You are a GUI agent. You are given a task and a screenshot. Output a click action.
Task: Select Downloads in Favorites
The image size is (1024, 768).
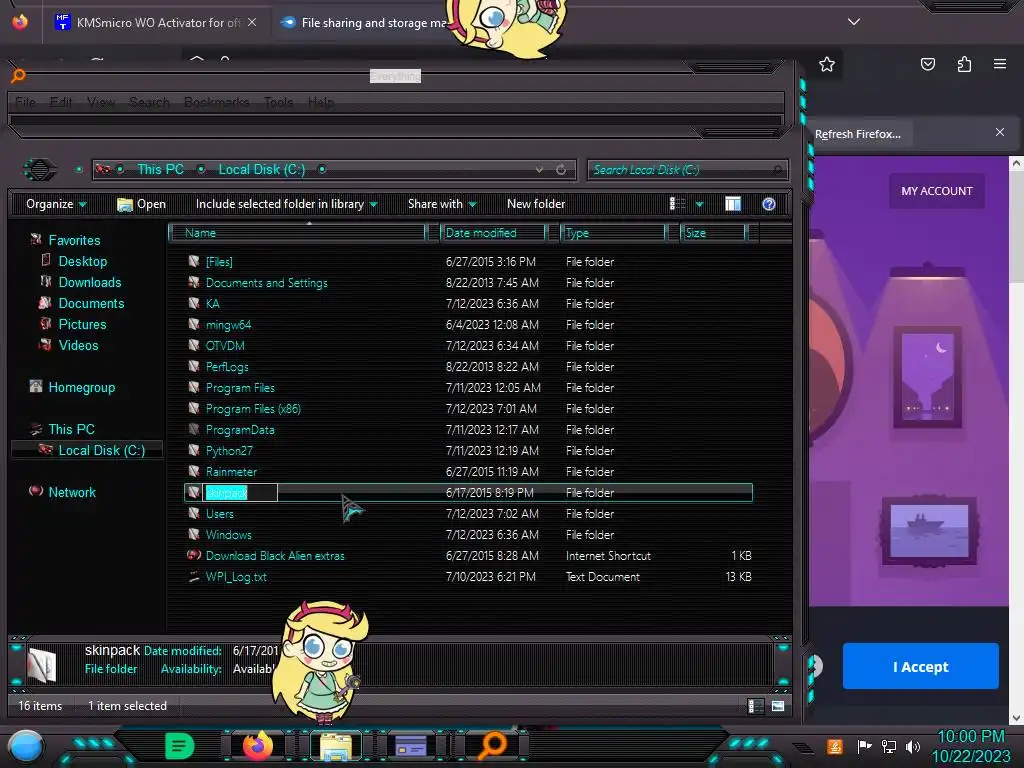(x=90, y=282)
